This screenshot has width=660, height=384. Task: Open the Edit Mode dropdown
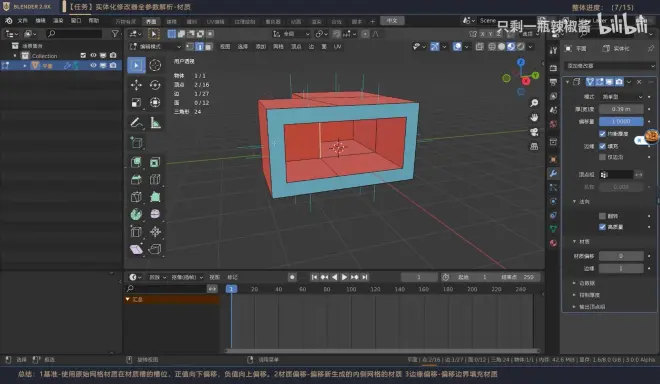pos(155,46)
